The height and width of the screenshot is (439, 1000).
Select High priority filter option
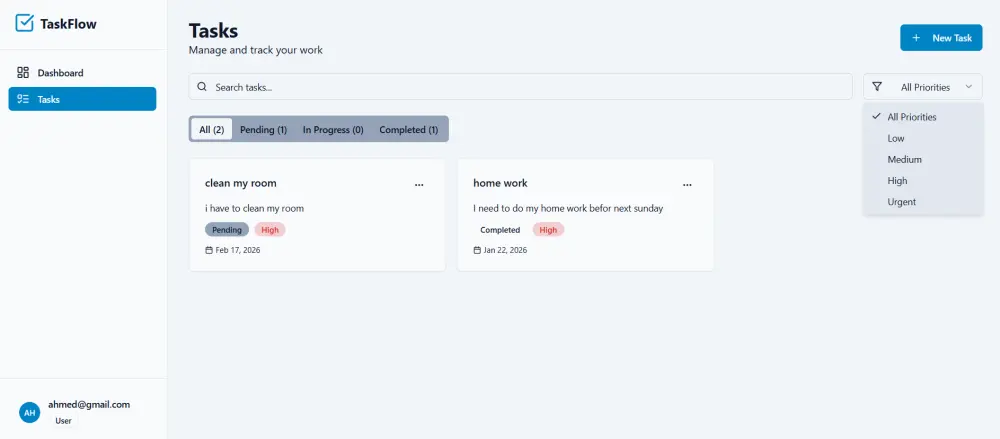click(x=897, y=181)
